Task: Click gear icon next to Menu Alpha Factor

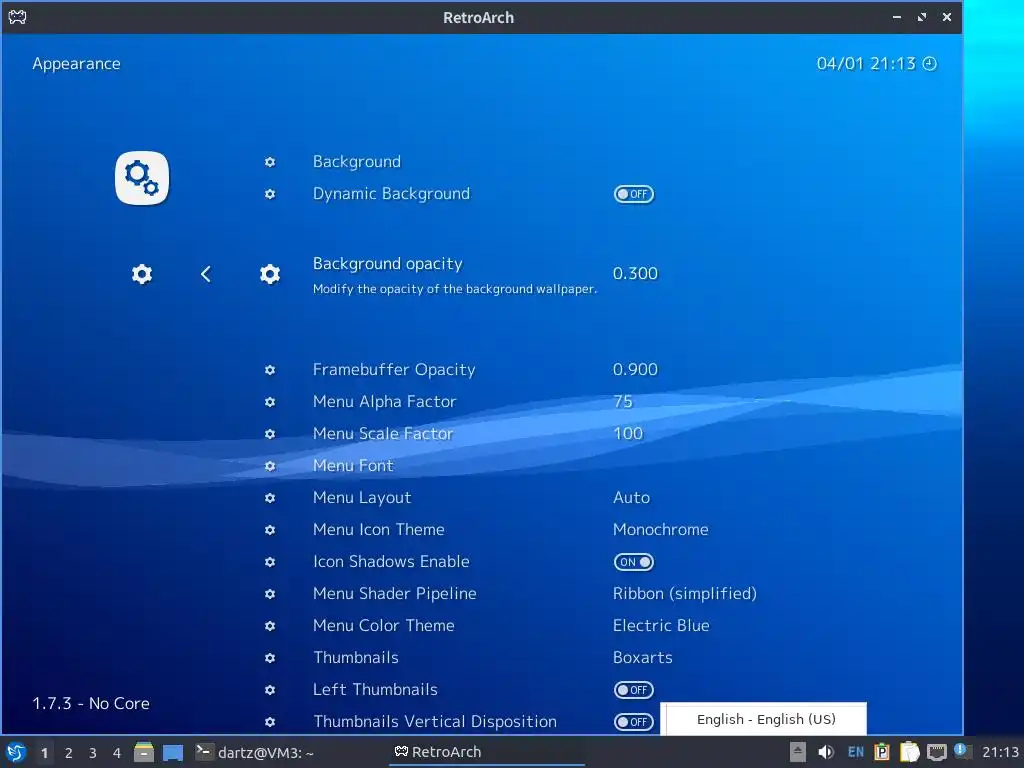Action: (x=270, y=402)
